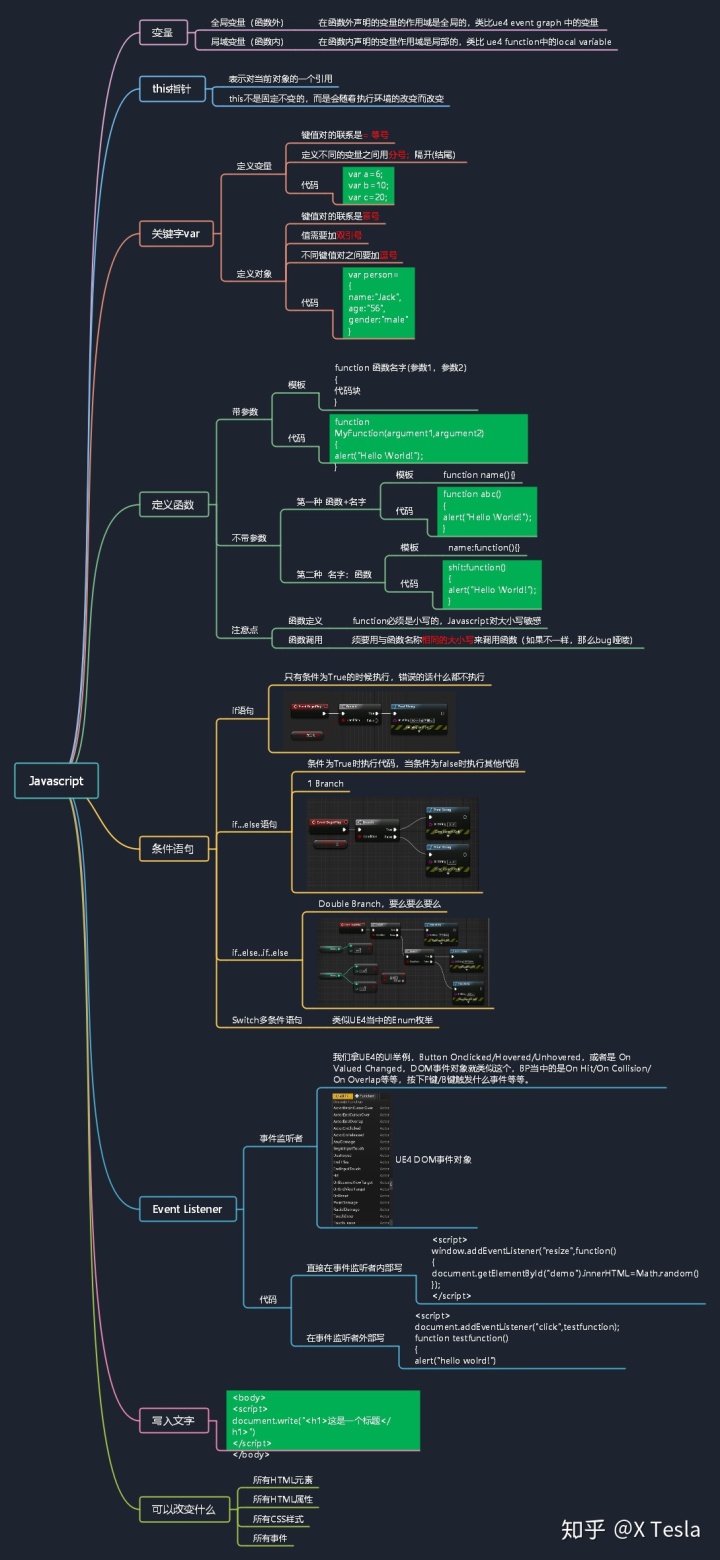Screen dimensions: 720x1560
Task: Open the UE4 event list screenshot
Action: click(361, 1159)
